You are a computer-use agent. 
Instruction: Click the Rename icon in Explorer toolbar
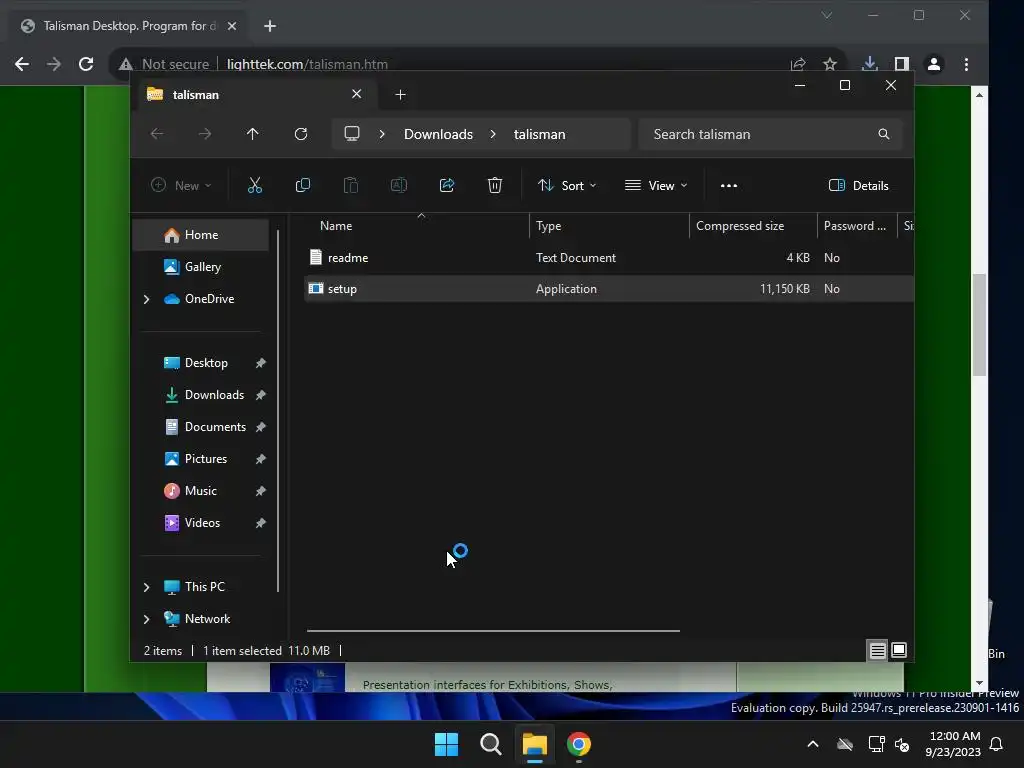click(399, 185)
